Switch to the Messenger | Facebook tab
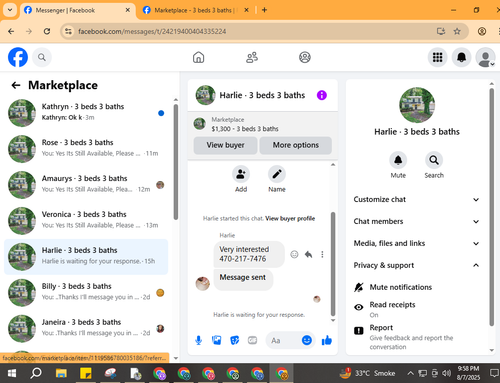The image size is (500, 383). (77, 10)
